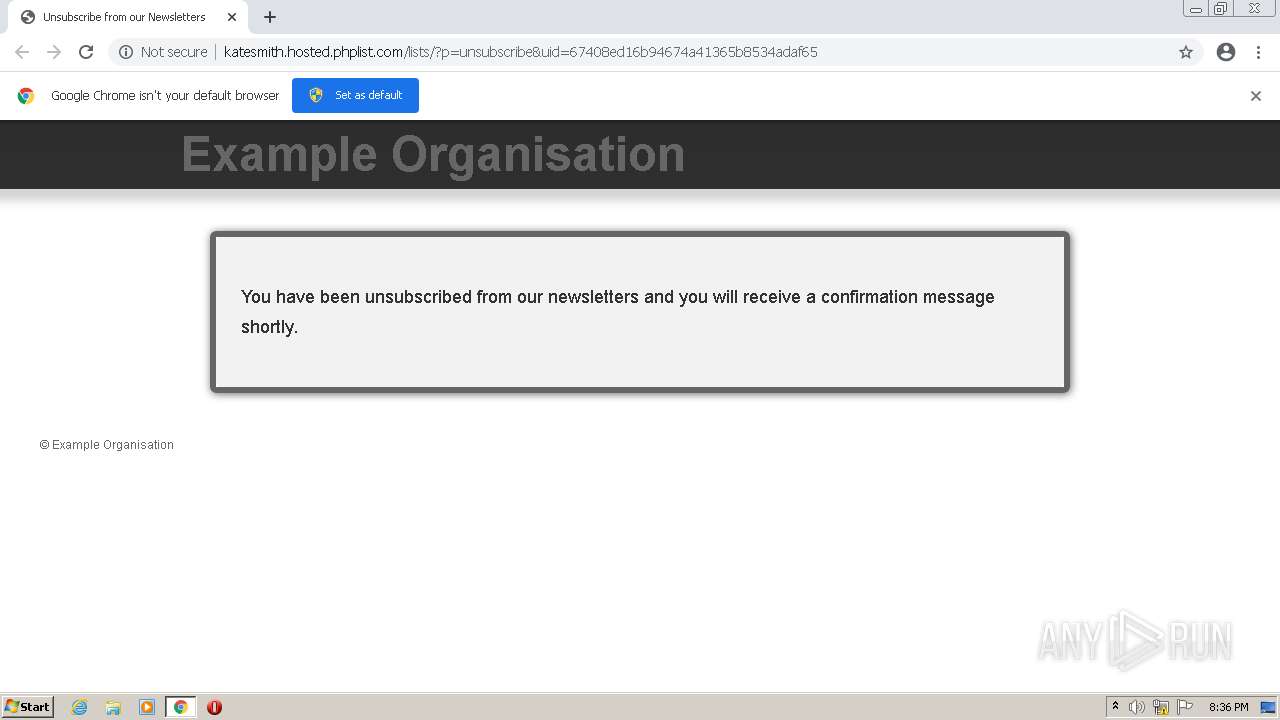Go forward with the browser forward arrow
Screen dimensions: 1280x720
tap(54, 52)
